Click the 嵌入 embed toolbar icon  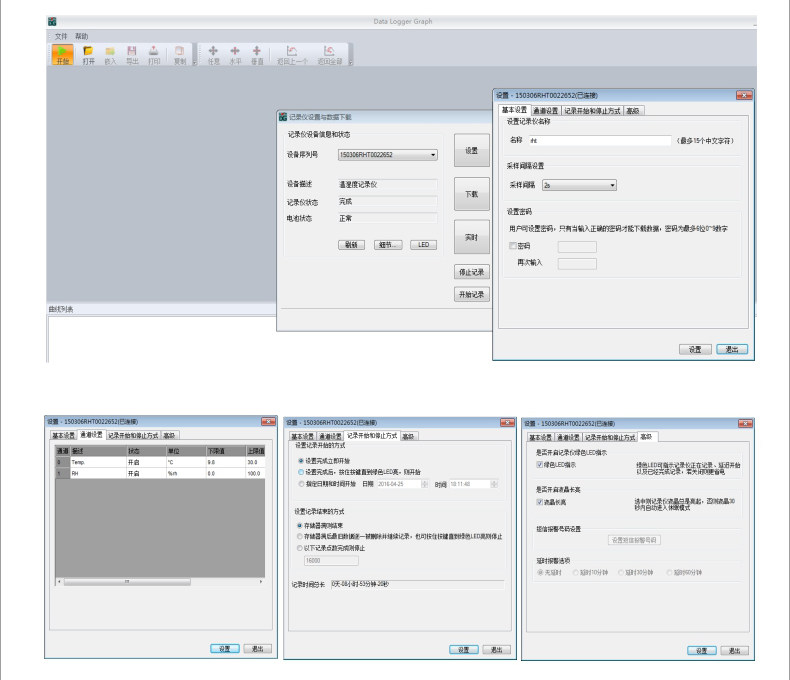point(110,54)
